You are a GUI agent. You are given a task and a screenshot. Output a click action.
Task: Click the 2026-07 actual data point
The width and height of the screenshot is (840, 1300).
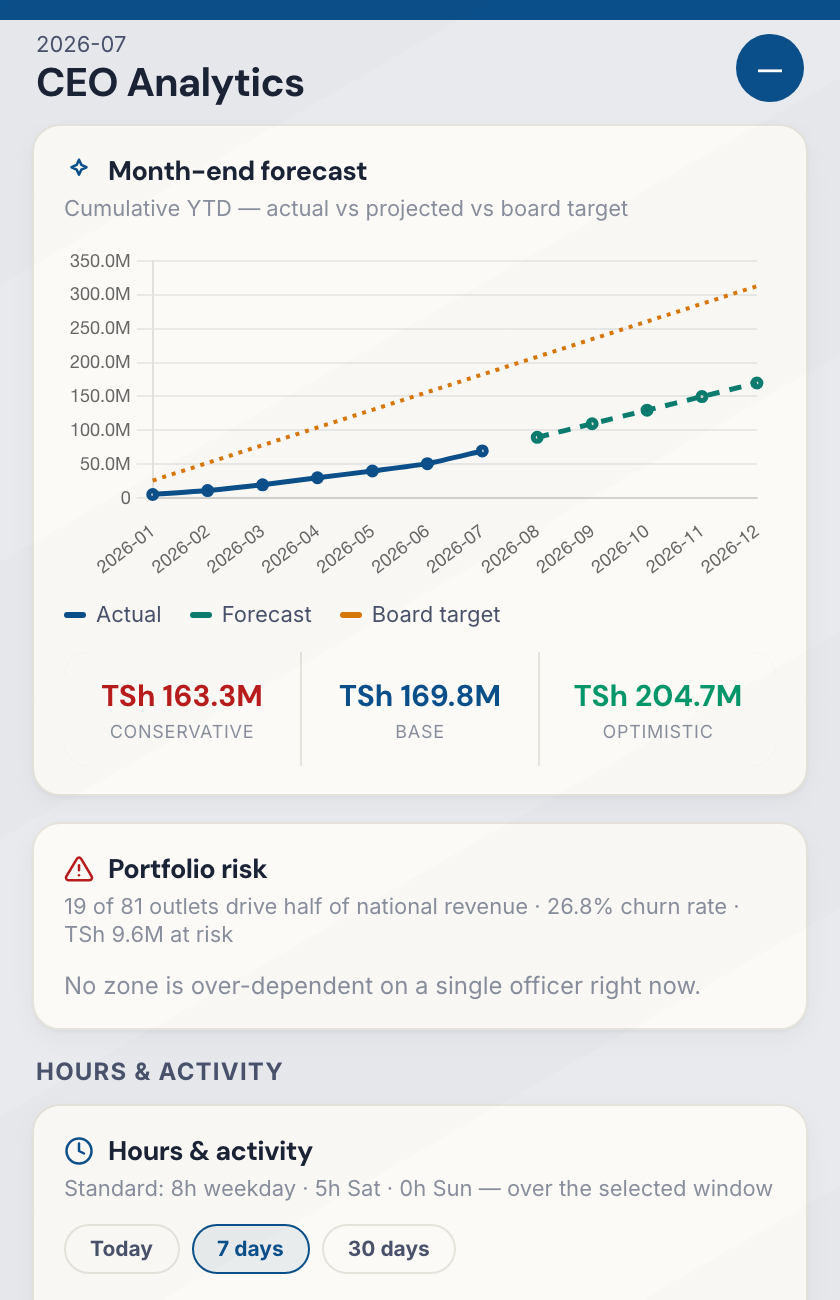(x=482, y=451)
